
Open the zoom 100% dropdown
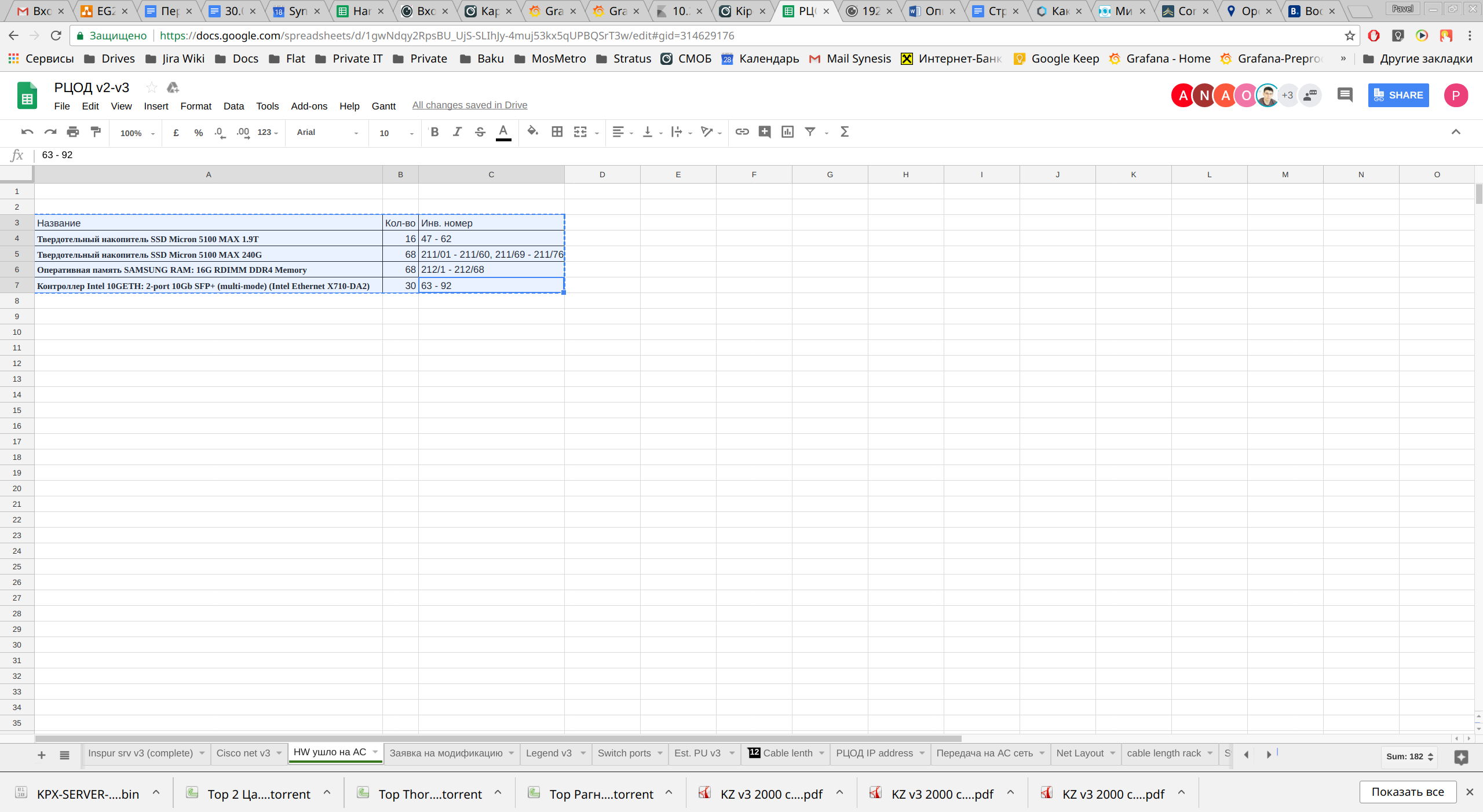(x=137, y=133)
